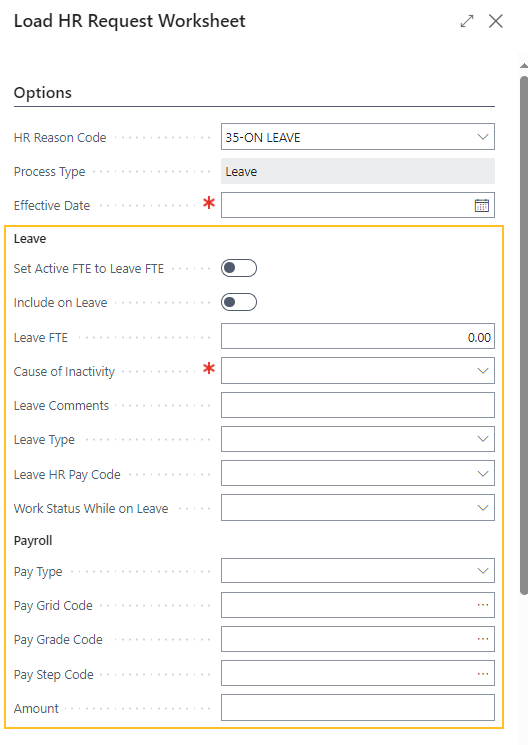Click the Leave FTE label
Viewport: 528px width, 745px height.
click(41, 337)
